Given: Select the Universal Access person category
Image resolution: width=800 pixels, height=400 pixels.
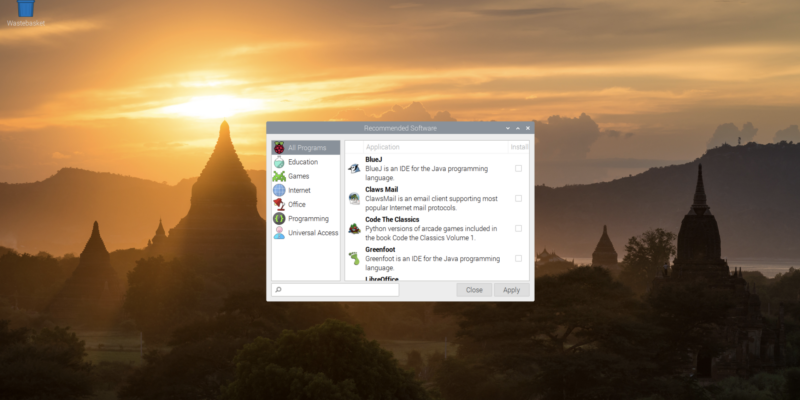Looking at the screenshot, I should (306, 233).
